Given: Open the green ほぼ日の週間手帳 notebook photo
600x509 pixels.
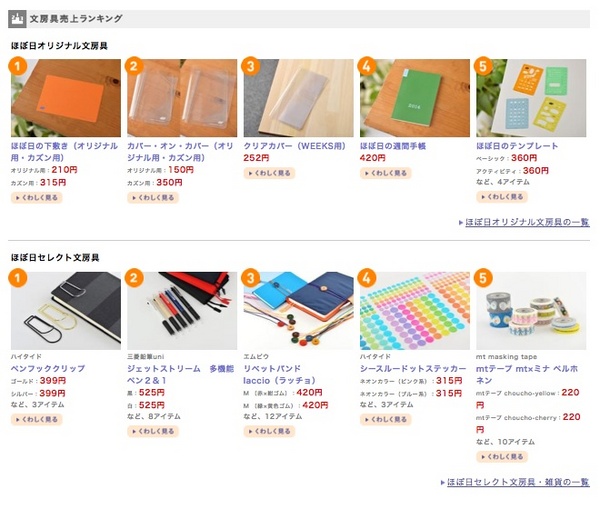Looking at the screenshot, I should tap(415, 98).
